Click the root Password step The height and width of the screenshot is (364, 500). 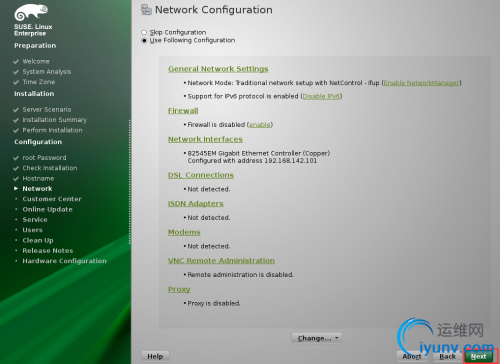[x=44, y=157]
